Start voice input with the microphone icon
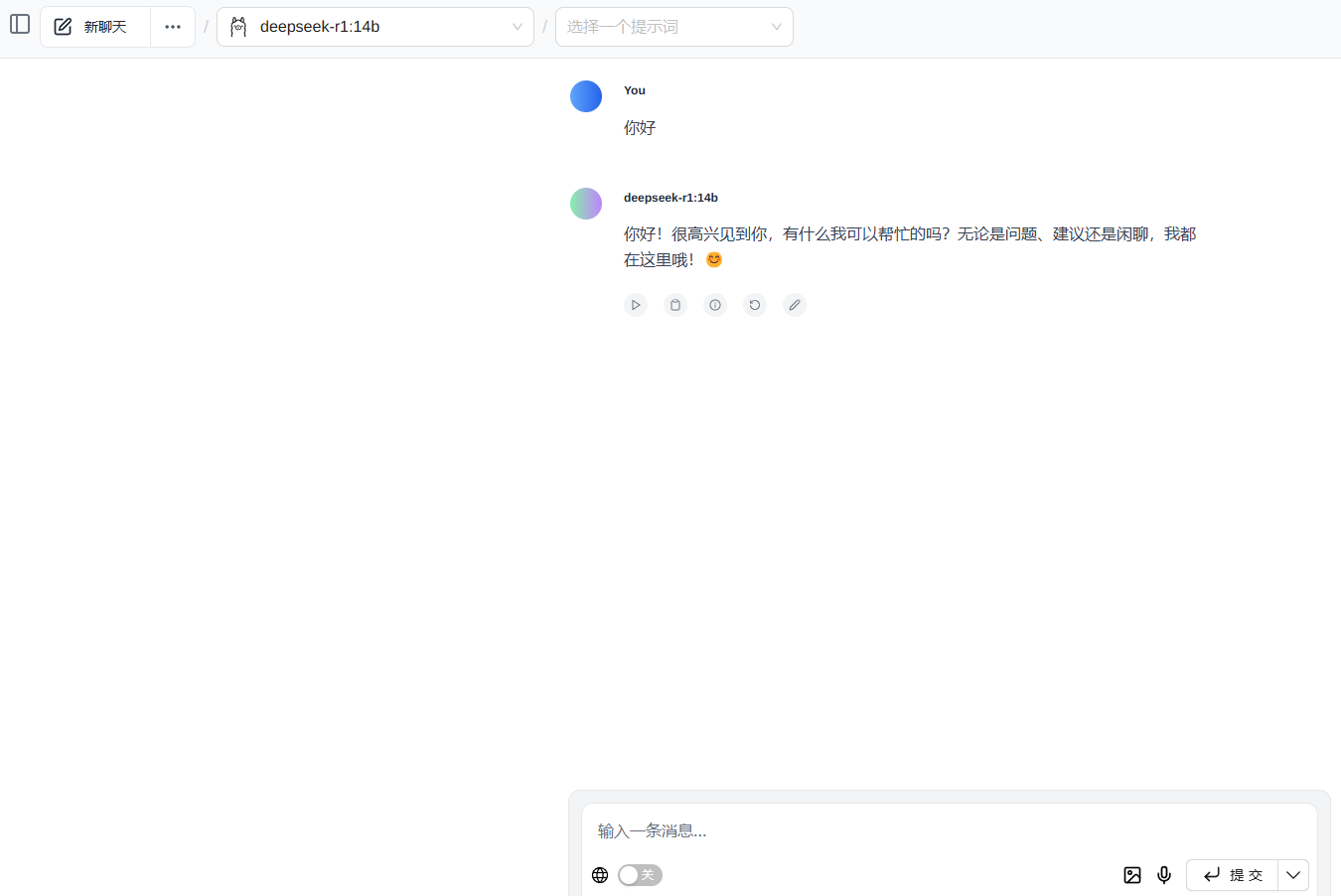 coord(1164,875)
